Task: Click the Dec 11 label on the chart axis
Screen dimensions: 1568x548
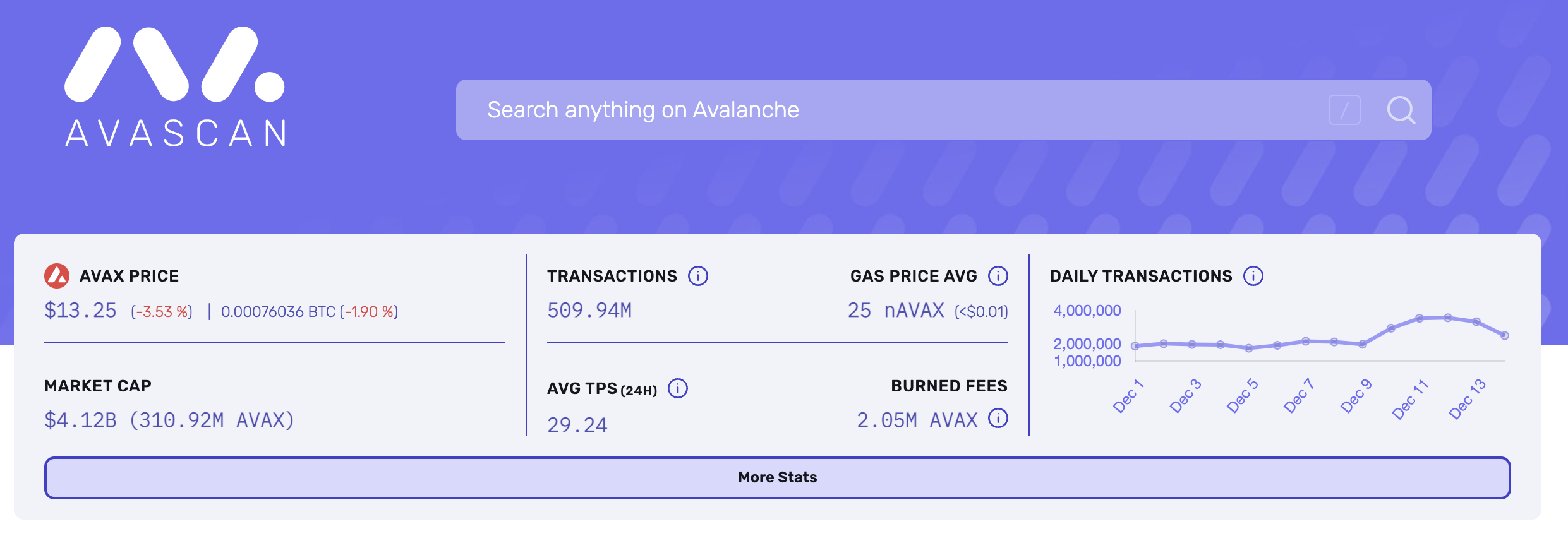Action: [x=1410, y=399]
